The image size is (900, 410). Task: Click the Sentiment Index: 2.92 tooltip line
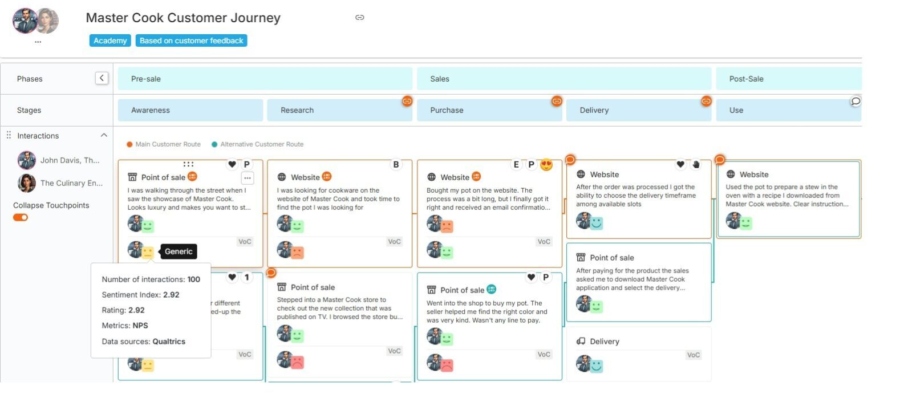[141, 295]
